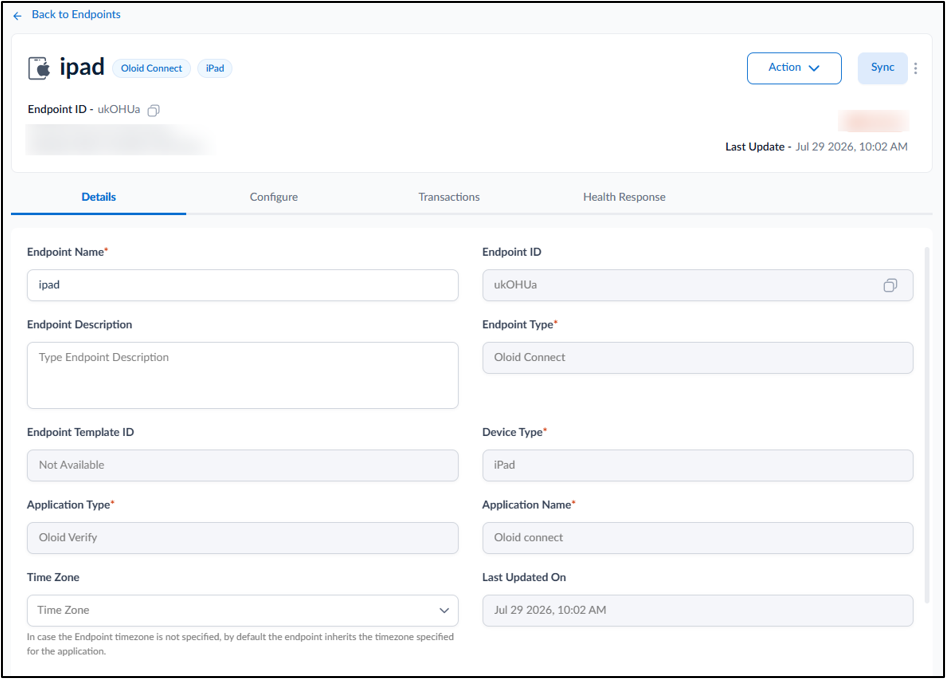Copy the Endpoint ID using the header copy icon
The width and height of the screenshot is (946, 679).
click(x=154, y=110)
